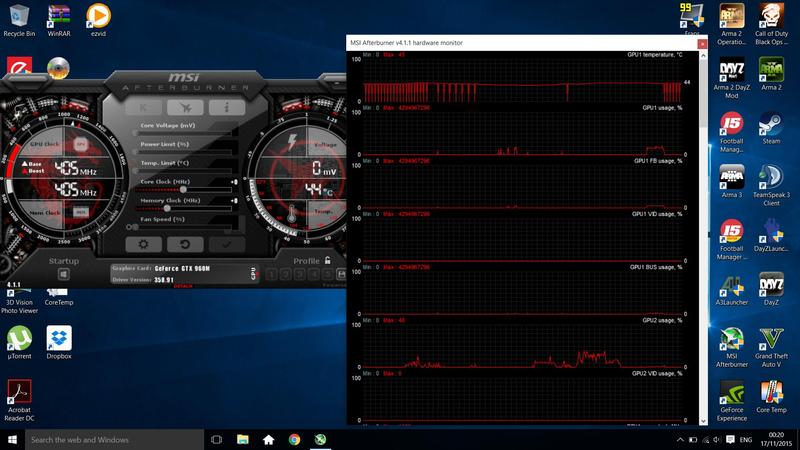Select profile slot 5 in Afterburner
This screenshot has width=800, height=450.
pos(328,274)
